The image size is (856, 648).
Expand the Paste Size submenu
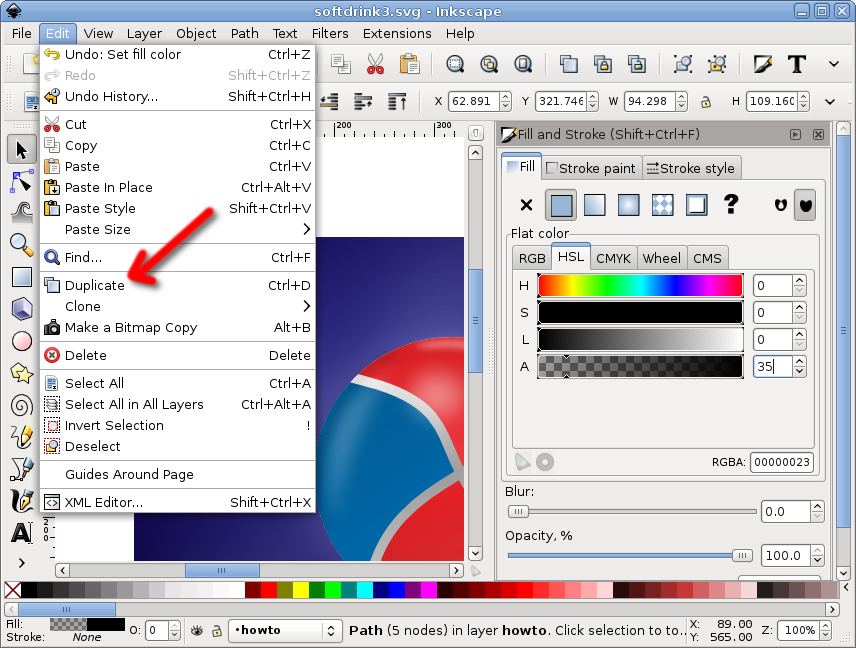tap(178, 229)
